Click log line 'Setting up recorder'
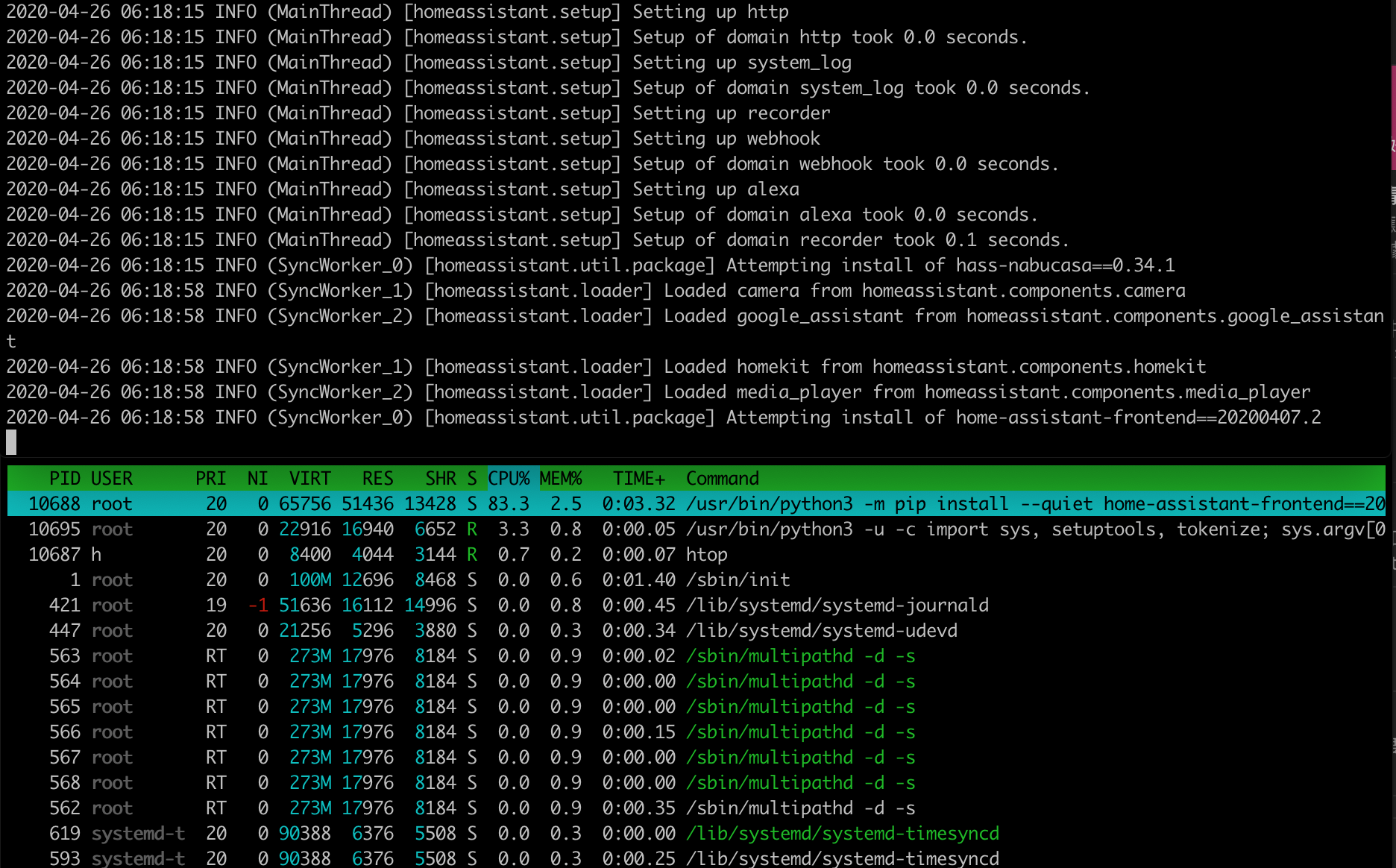This screenshot has width=1396, height=868. 418,113
